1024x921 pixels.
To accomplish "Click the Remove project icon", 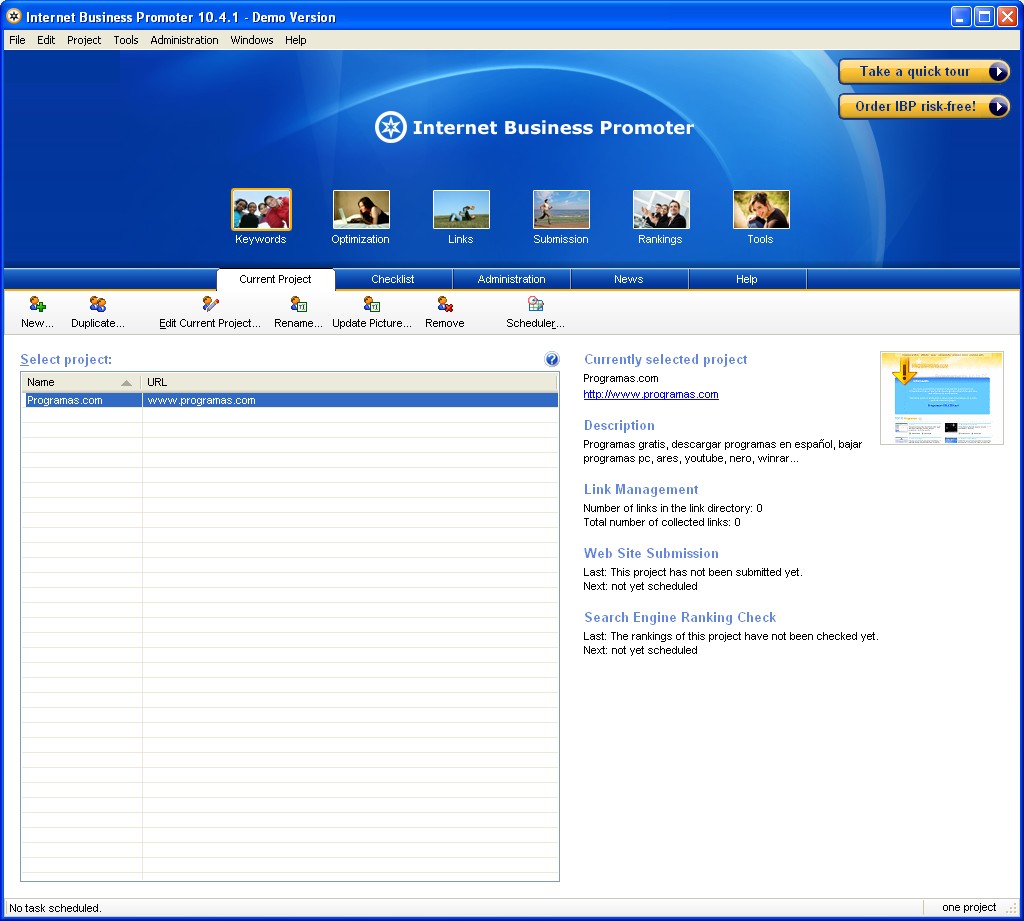I will coord(445,304).
